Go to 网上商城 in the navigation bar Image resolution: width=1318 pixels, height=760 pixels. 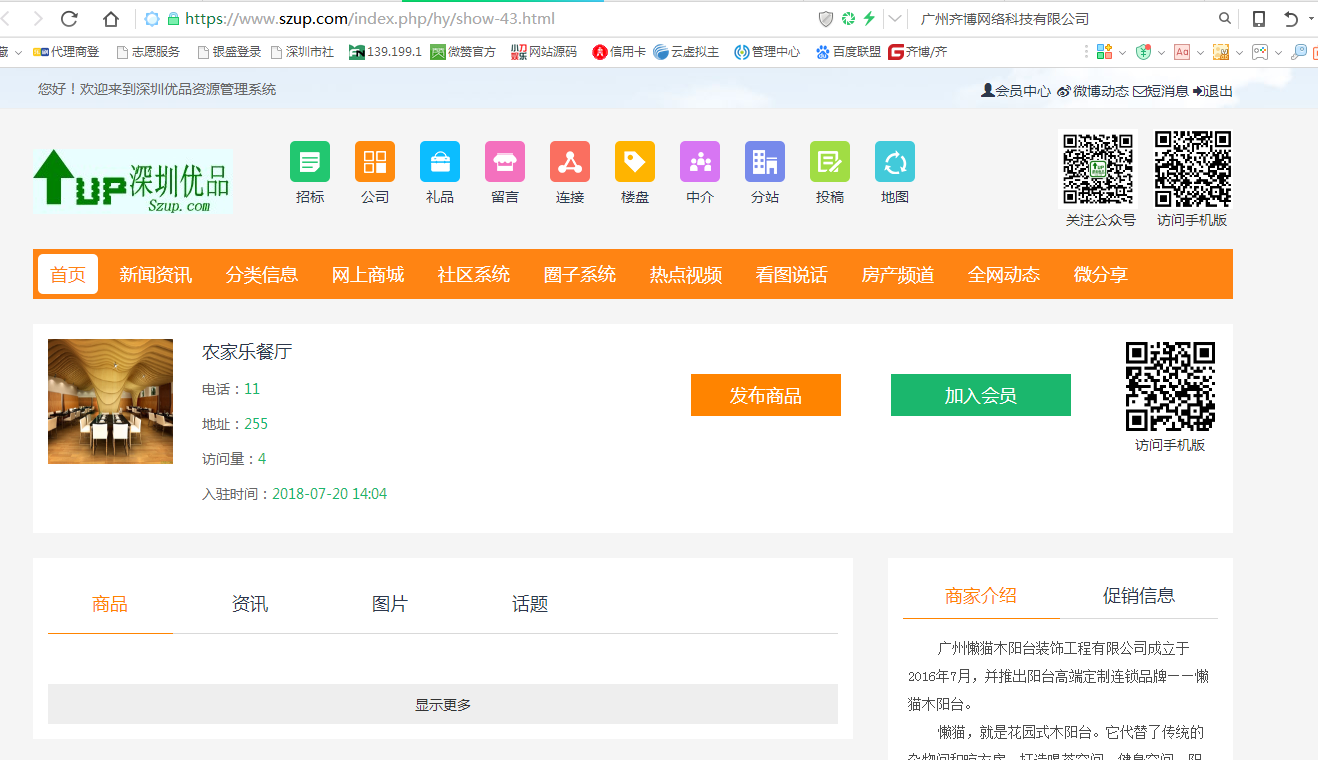tap(368, 275)
